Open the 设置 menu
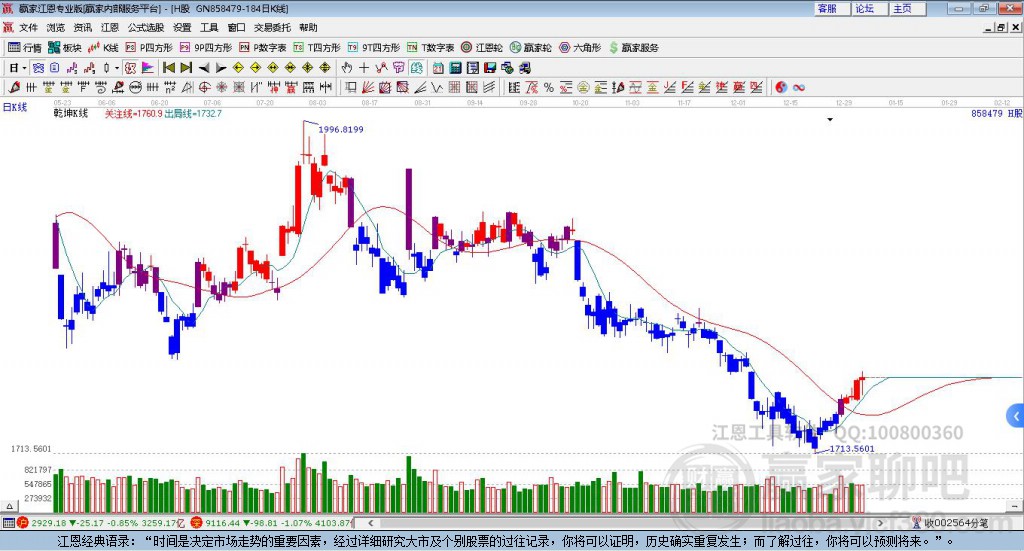 (182, 27)
